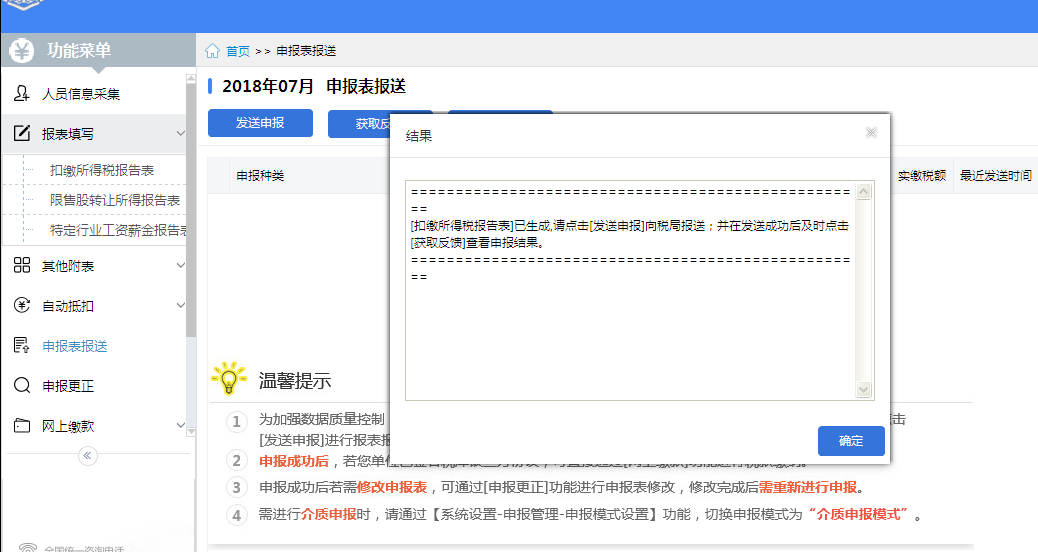Expand the 其他附表 section chevron
Image resolution: width=1038 pixels, height=552 pixels.
(x=180, y=265)
